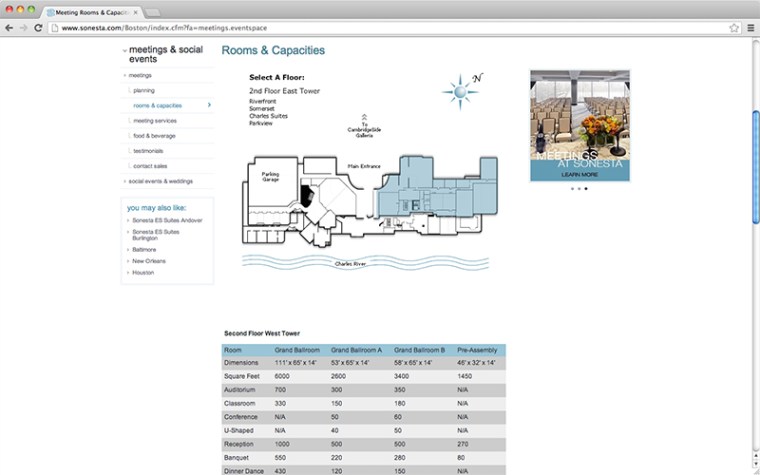Click the Parking Garage on the floor plan
760x475 pixels.
tap(270, 177)
